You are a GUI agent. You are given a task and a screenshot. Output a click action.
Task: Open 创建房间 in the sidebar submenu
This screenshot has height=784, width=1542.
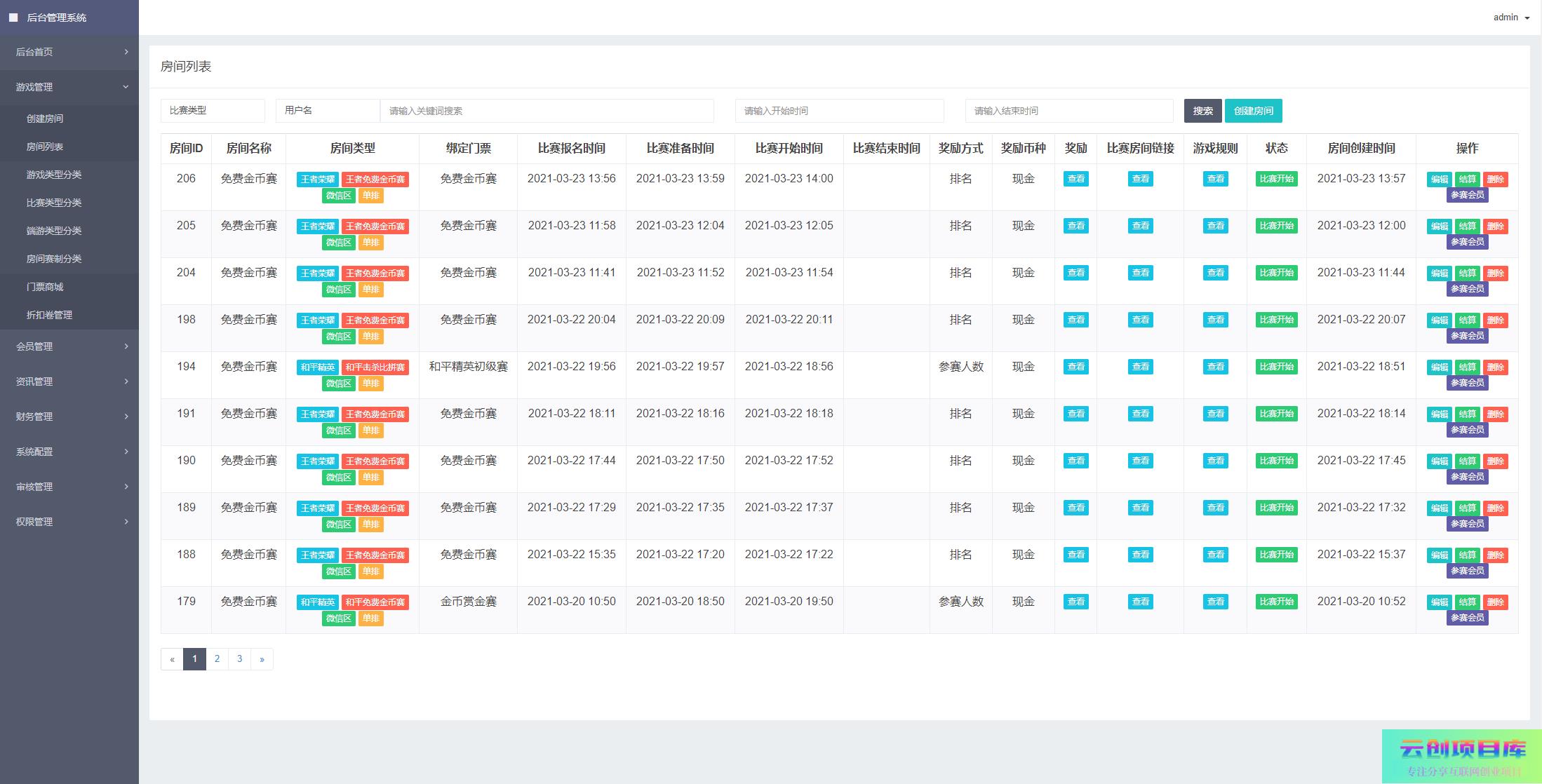coord(45,119)
